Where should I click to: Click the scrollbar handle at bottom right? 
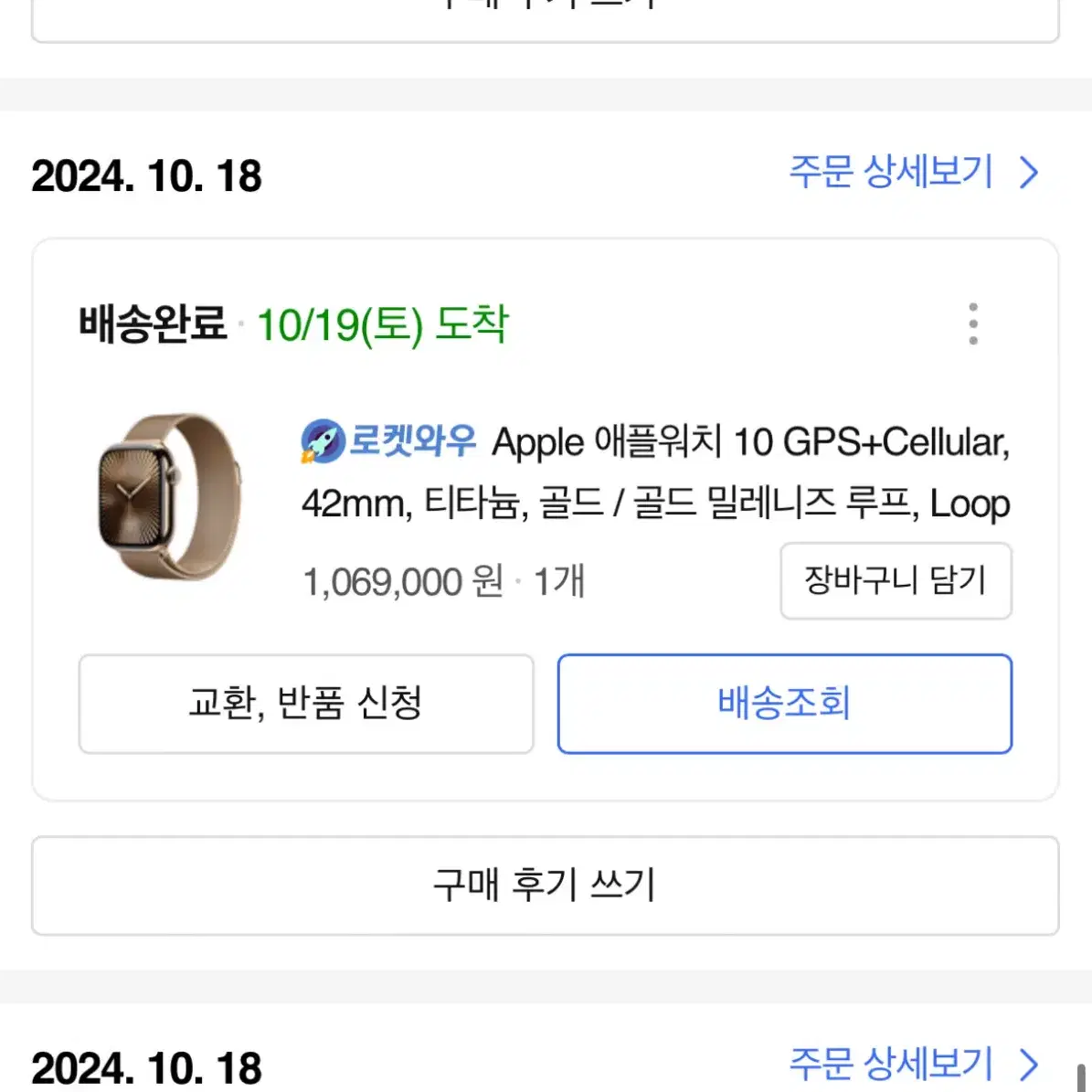(x=1082, y=1077)
